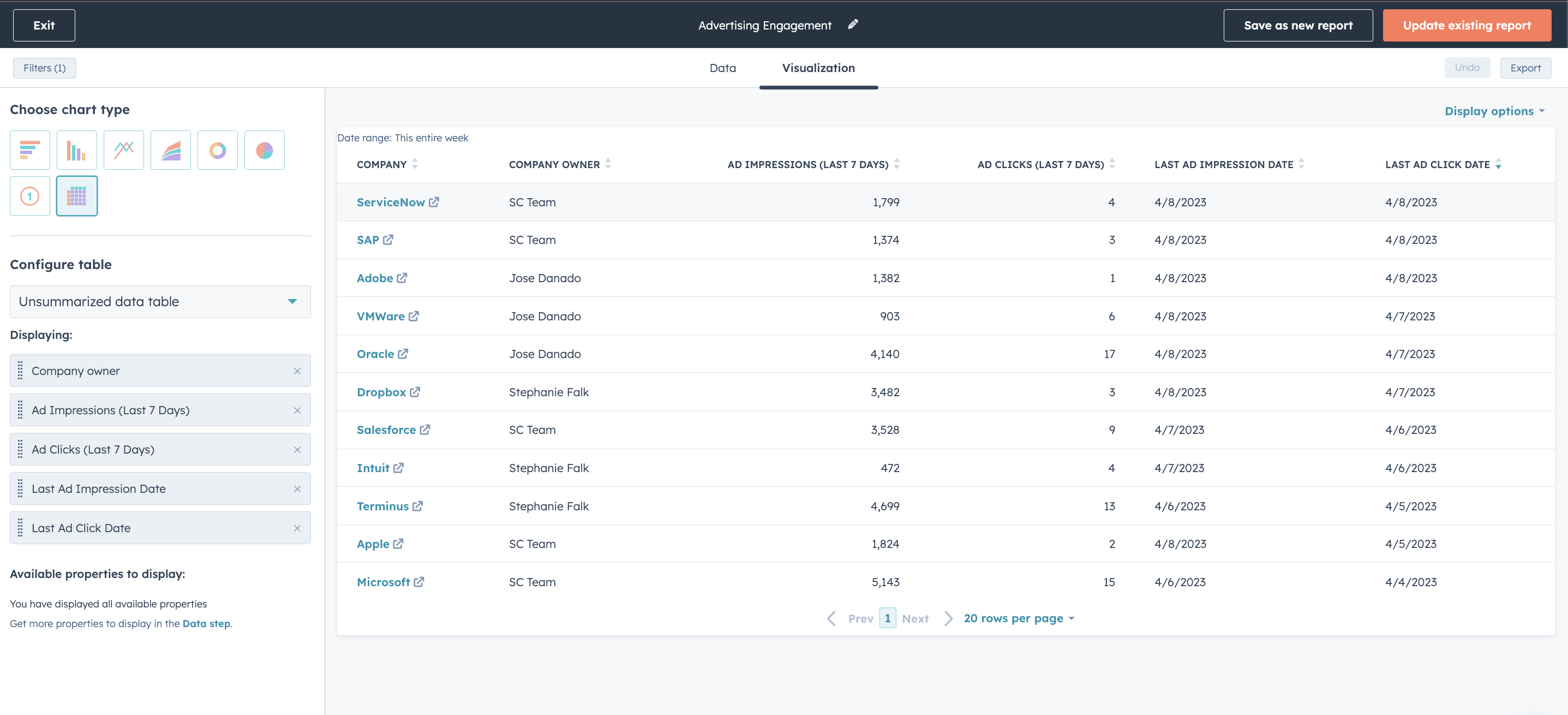Select the vertical column chart type
Viewport: 1568px width, 715px height.
[77, 150]
